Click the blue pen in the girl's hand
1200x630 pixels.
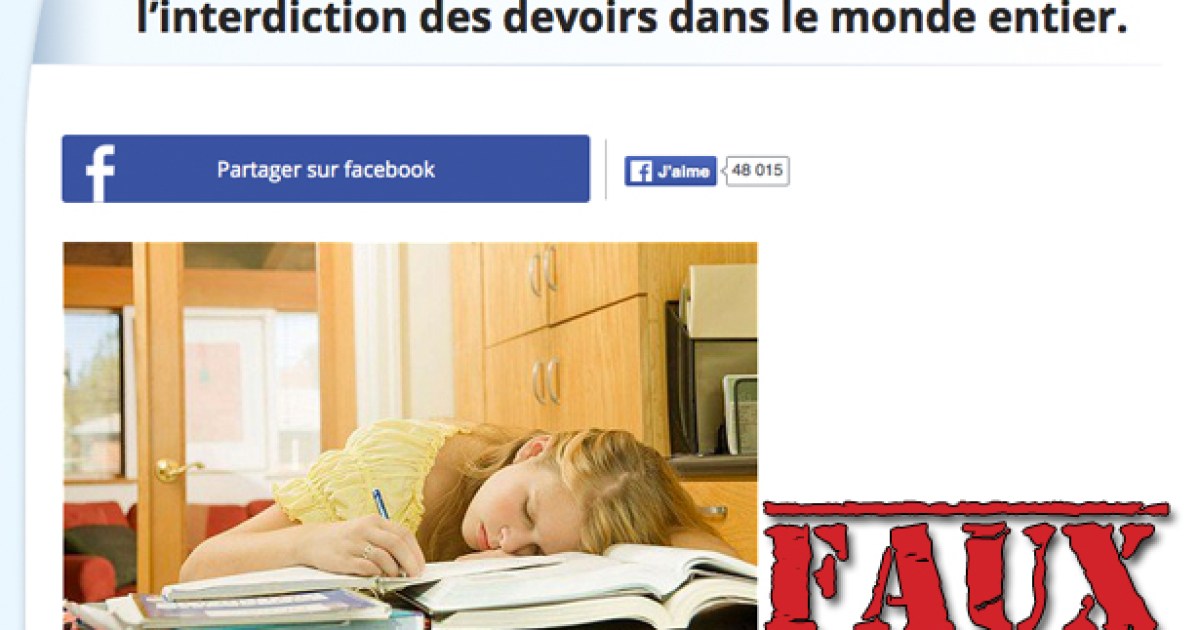pos(380,505)
